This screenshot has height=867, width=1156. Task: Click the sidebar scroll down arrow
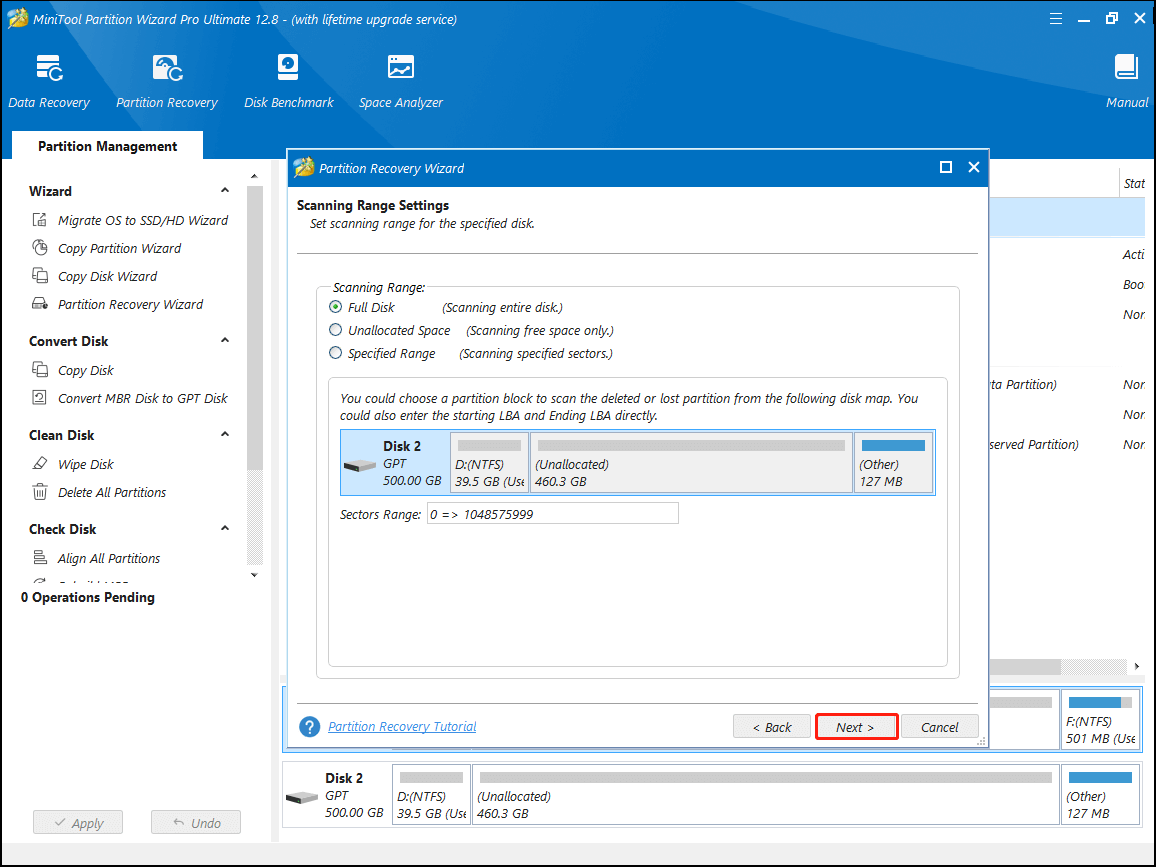point(254,575)
